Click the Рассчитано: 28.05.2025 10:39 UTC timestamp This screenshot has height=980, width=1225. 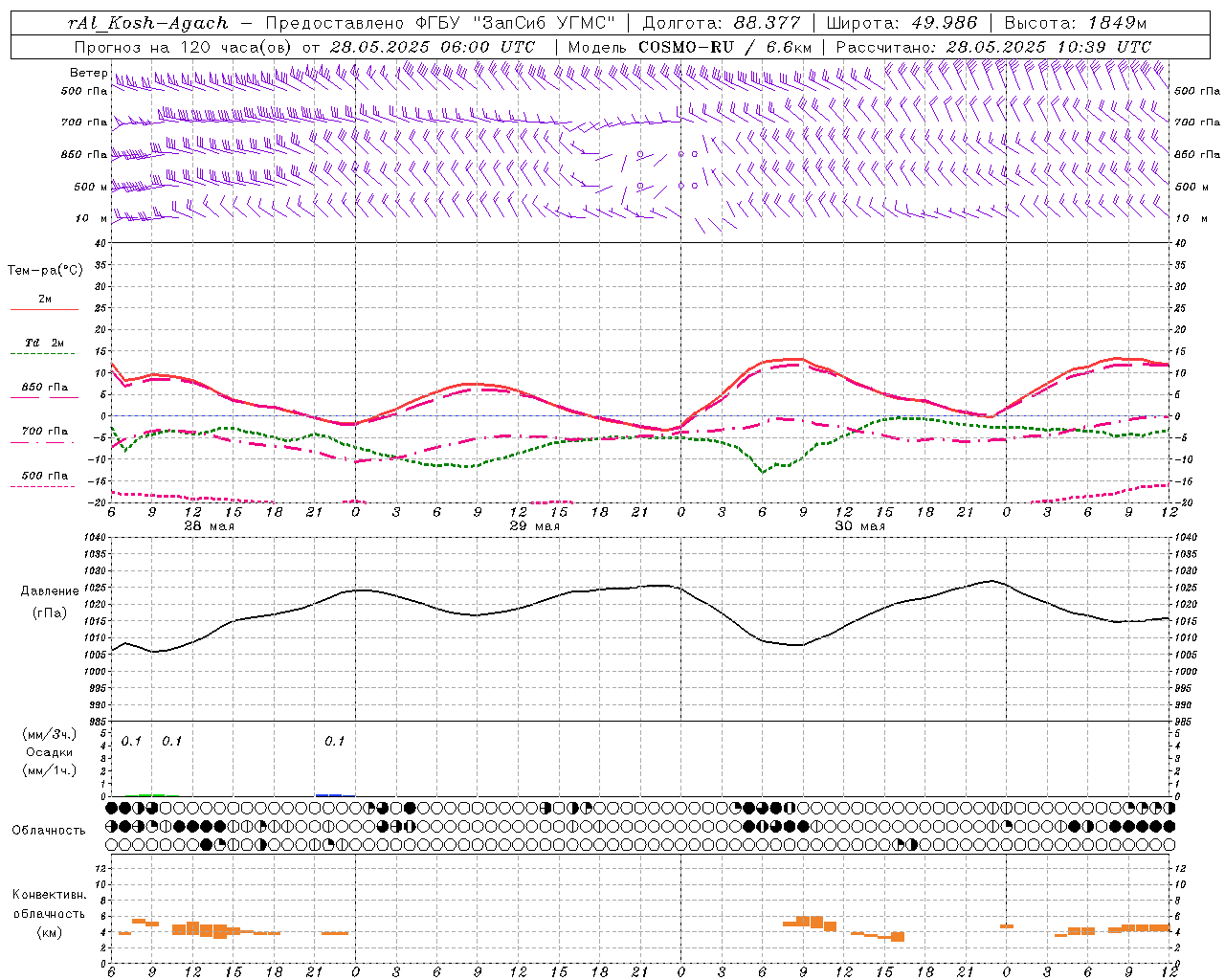click(x=994, y=47)
